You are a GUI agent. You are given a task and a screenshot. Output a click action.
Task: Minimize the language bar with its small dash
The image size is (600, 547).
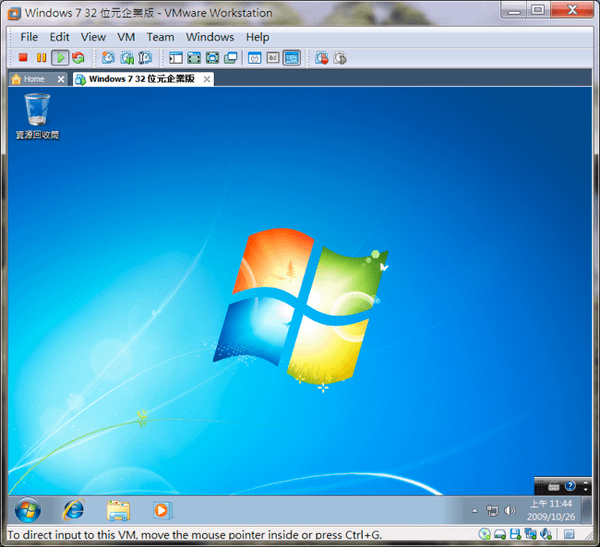tap(585, 482)
